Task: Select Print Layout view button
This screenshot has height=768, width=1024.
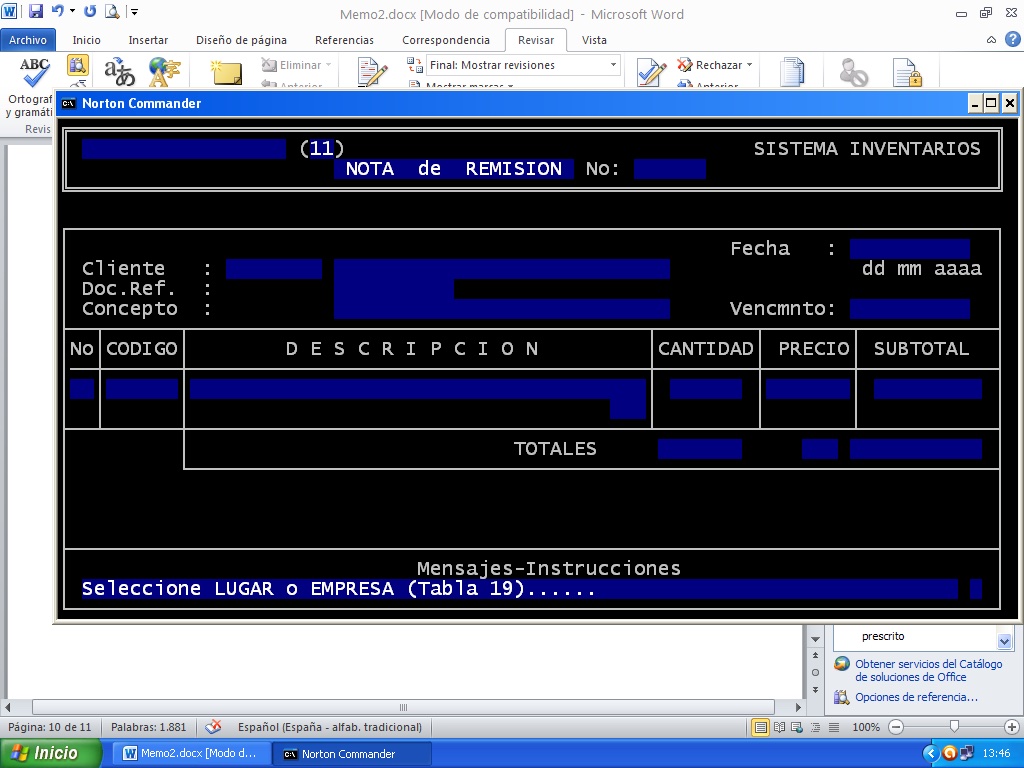Action: click(761, 727)
